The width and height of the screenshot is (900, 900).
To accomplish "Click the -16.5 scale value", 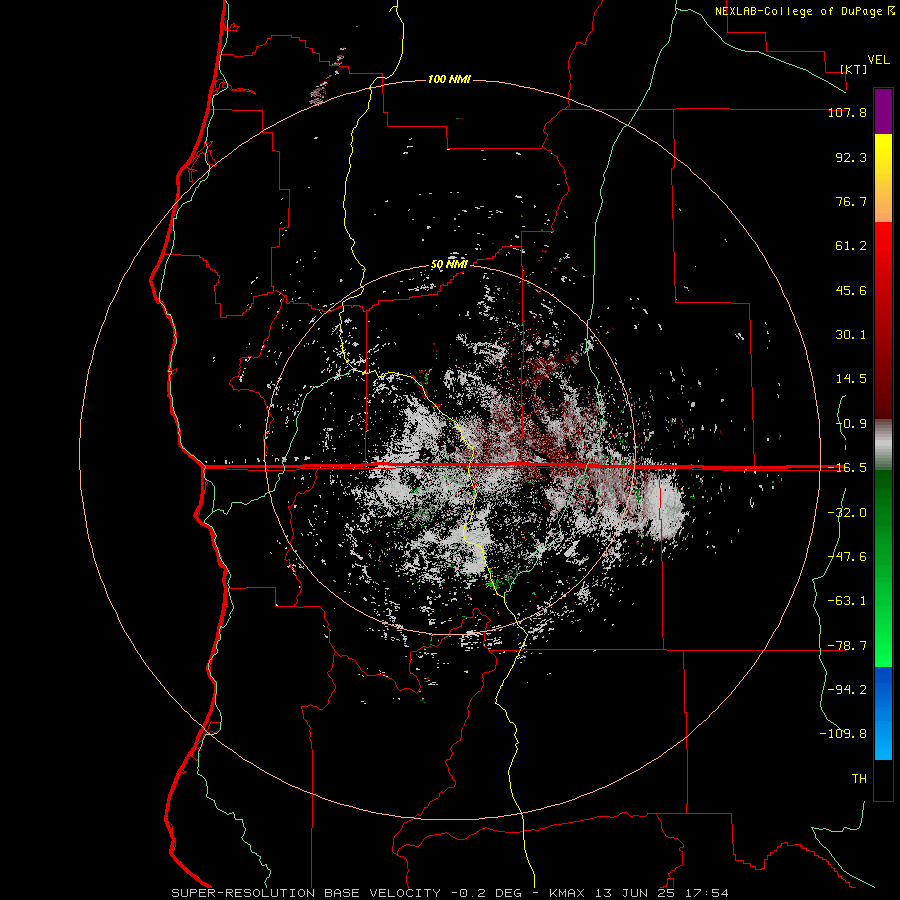I will coord(847,468).
